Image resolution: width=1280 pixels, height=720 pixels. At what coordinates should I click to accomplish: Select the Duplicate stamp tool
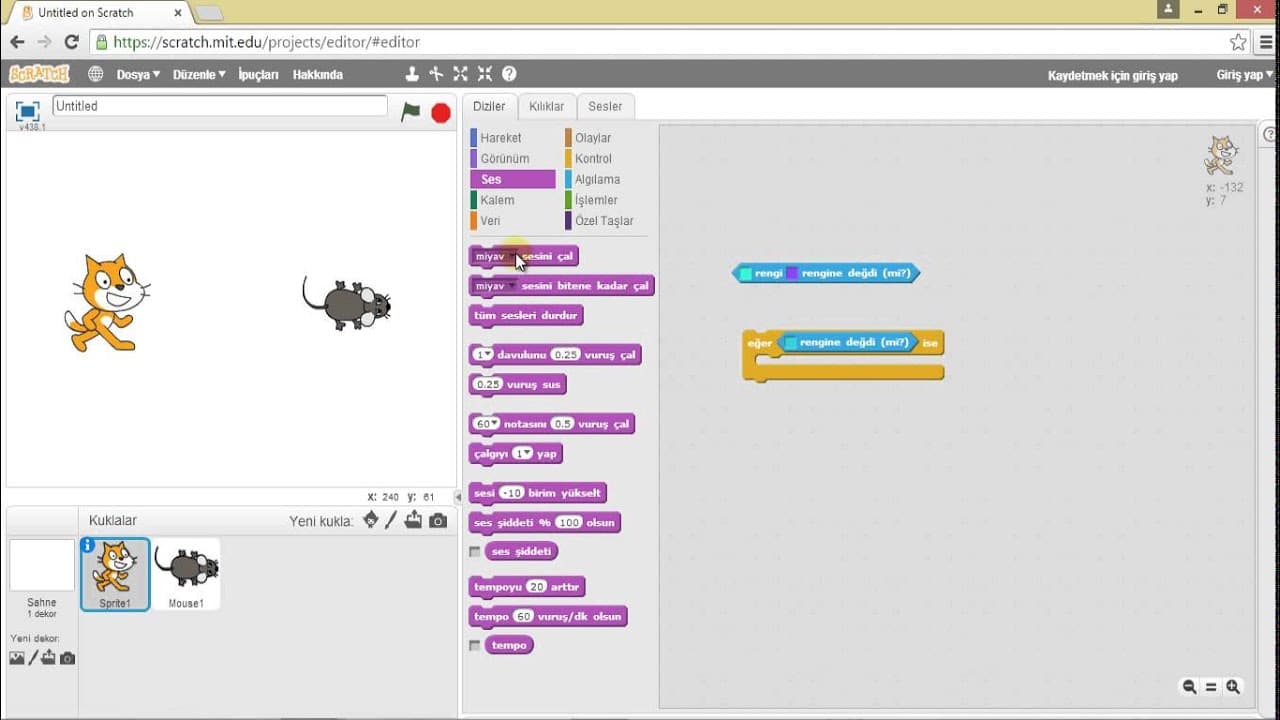pyautogui.click(x=411, y=74)
